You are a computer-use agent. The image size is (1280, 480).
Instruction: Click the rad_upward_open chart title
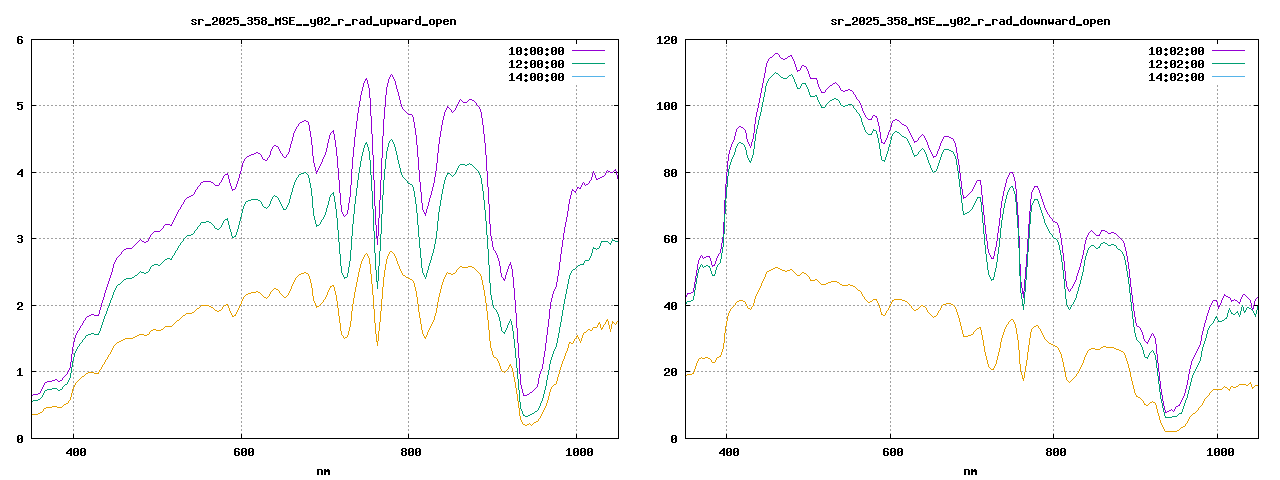pyautogui.click(x=324, y=21)
